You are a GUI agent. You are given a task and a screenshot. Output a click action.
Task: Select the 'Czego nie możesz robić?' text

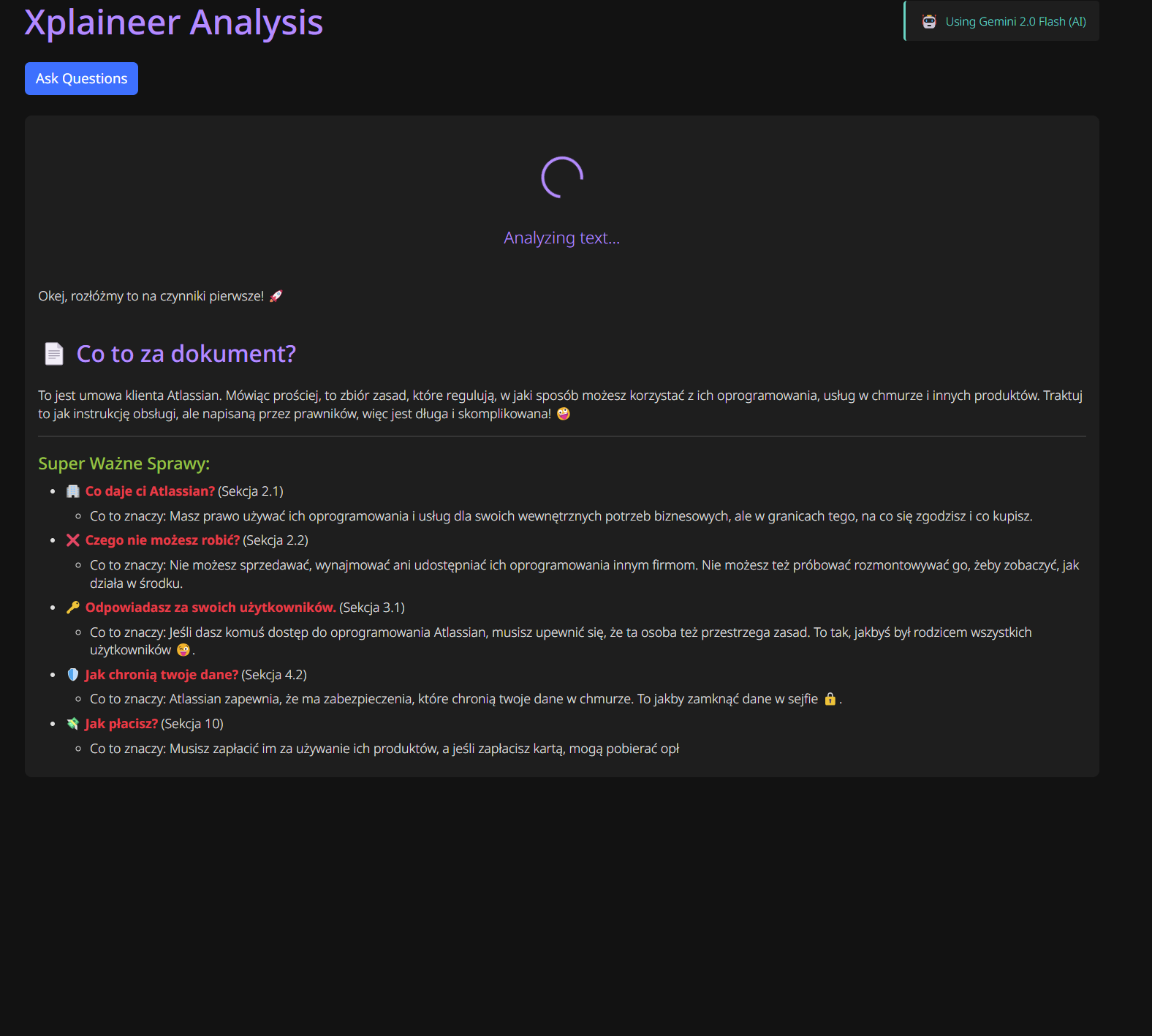162,540
